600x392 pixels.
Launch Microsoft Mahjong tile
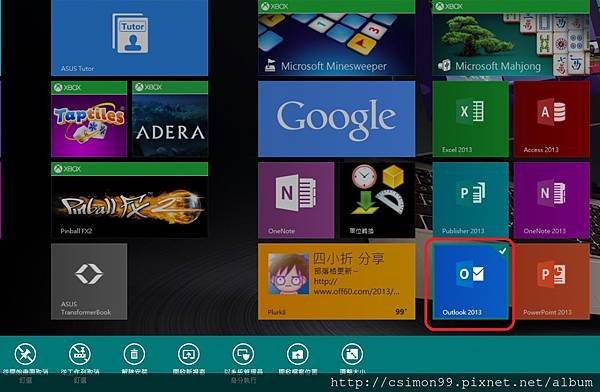[510, 38]
